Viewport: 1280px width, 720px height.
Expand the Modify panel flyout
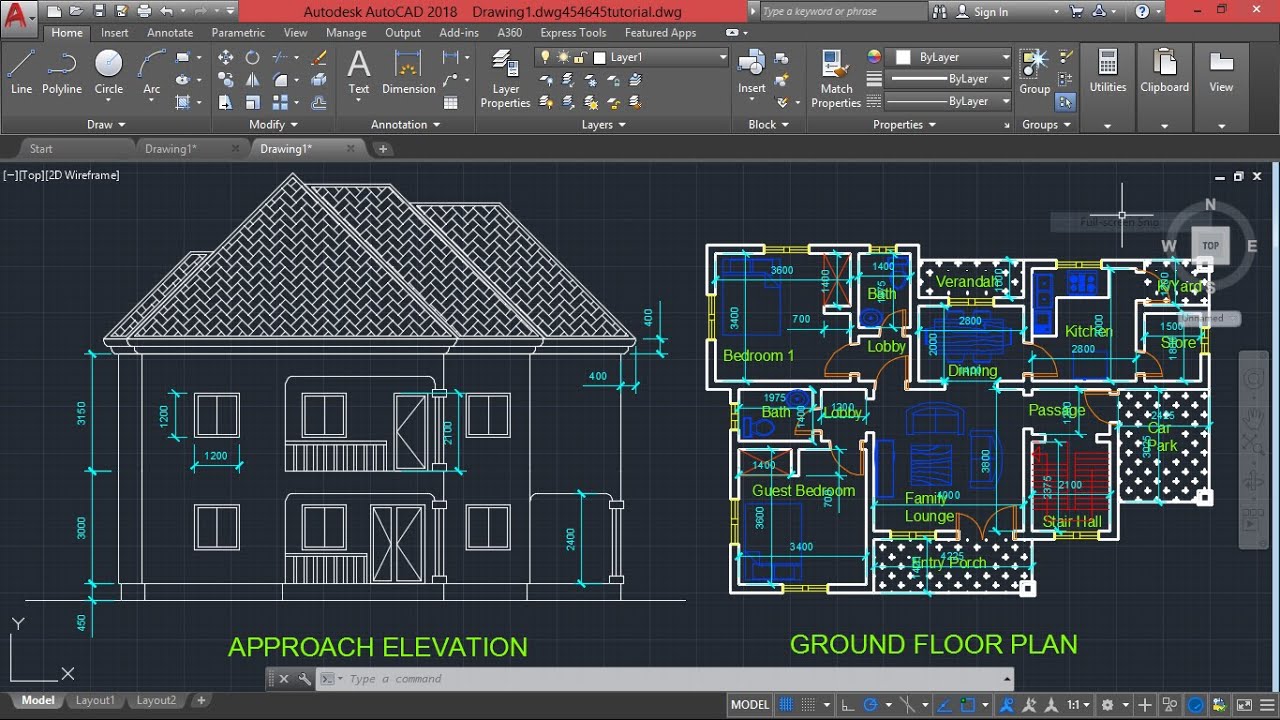click(x=274, y=125)
